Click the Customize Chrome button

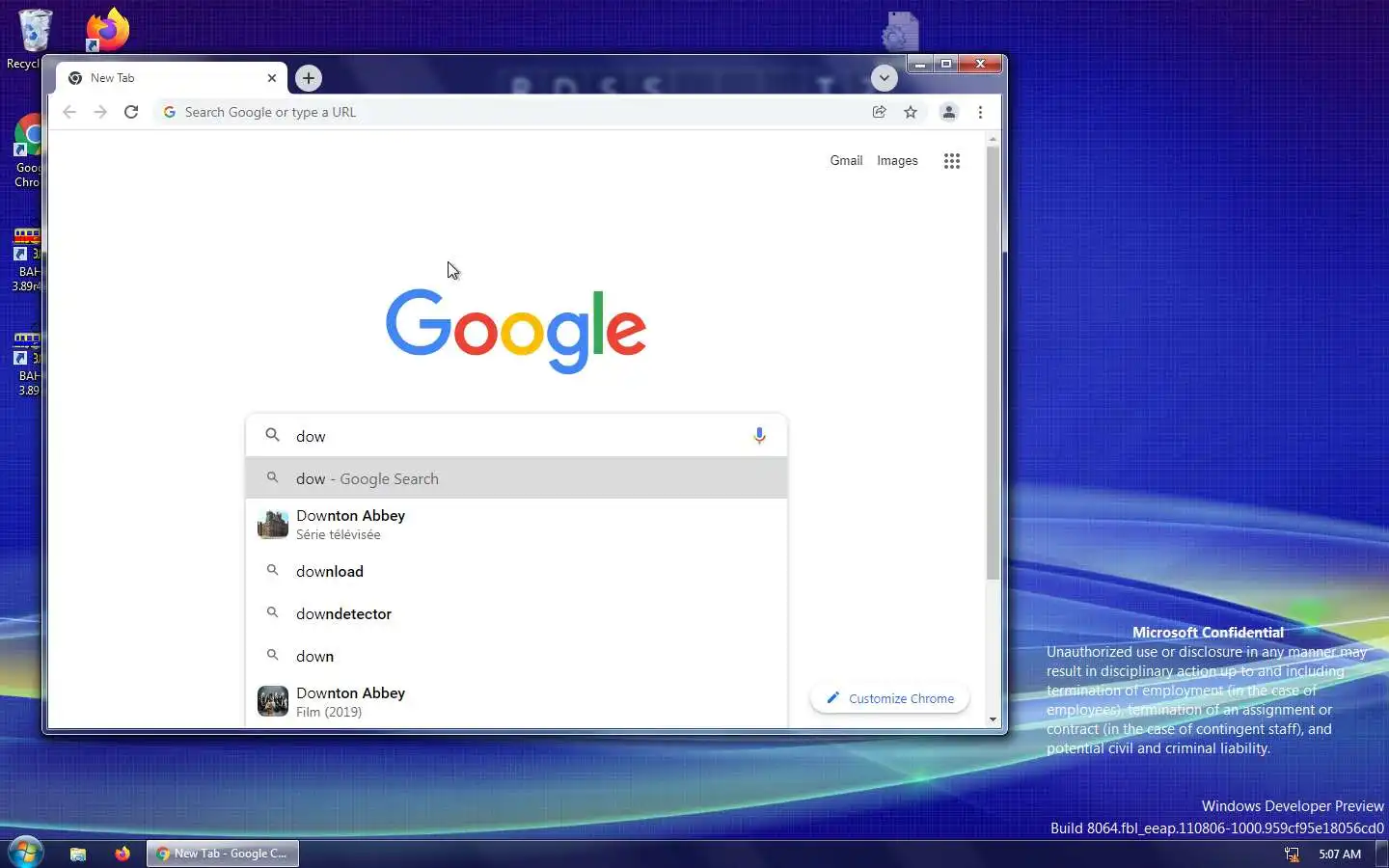coord(890,698)
